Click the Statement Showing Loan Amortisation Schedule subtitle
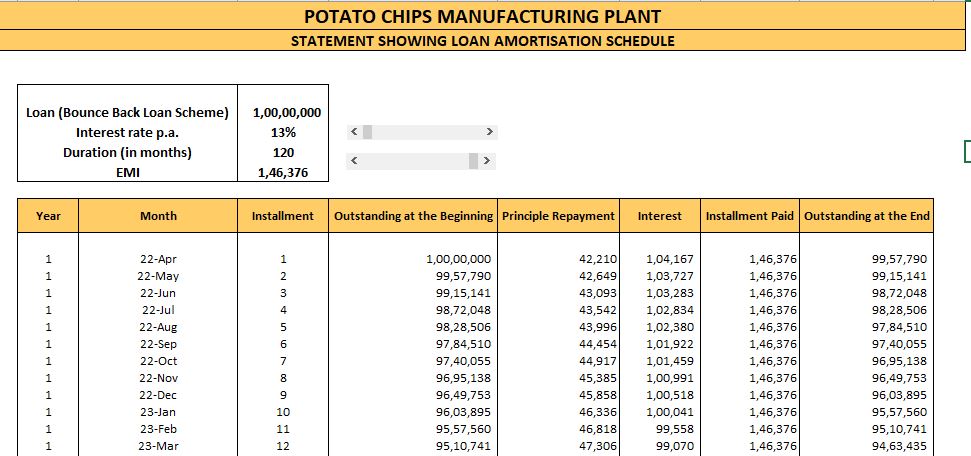The height and width of the screenshot is (456, 971). [482, 41]
